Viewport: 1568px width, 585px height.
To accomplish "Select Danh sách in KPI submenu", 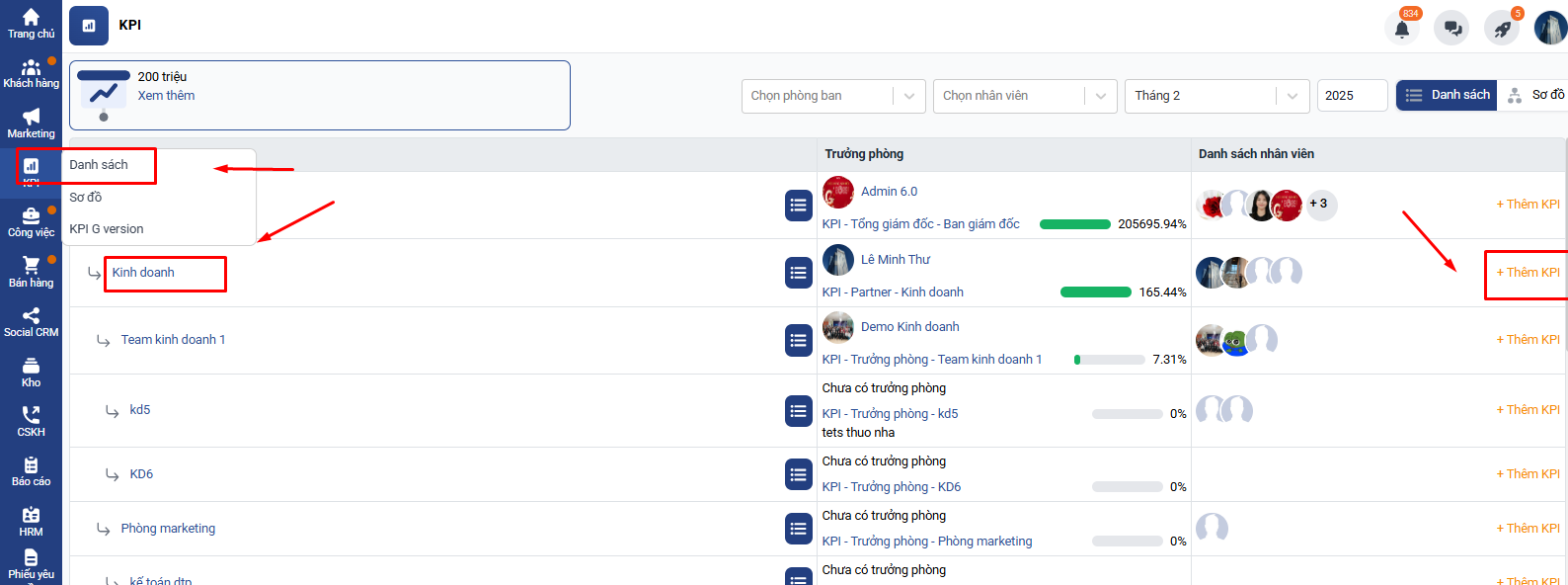I will tap(99, 165).
